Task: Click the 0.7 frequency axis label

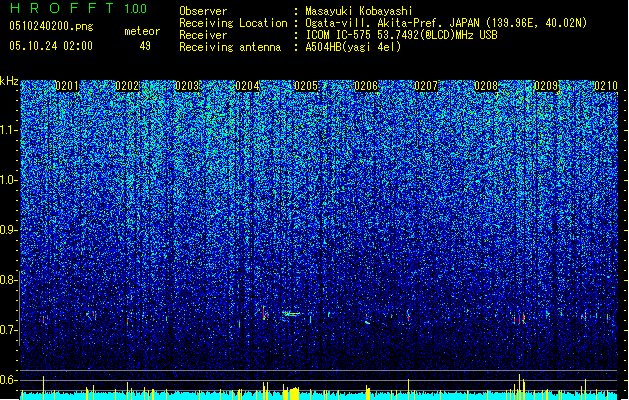Action: (x=8, y=330)
